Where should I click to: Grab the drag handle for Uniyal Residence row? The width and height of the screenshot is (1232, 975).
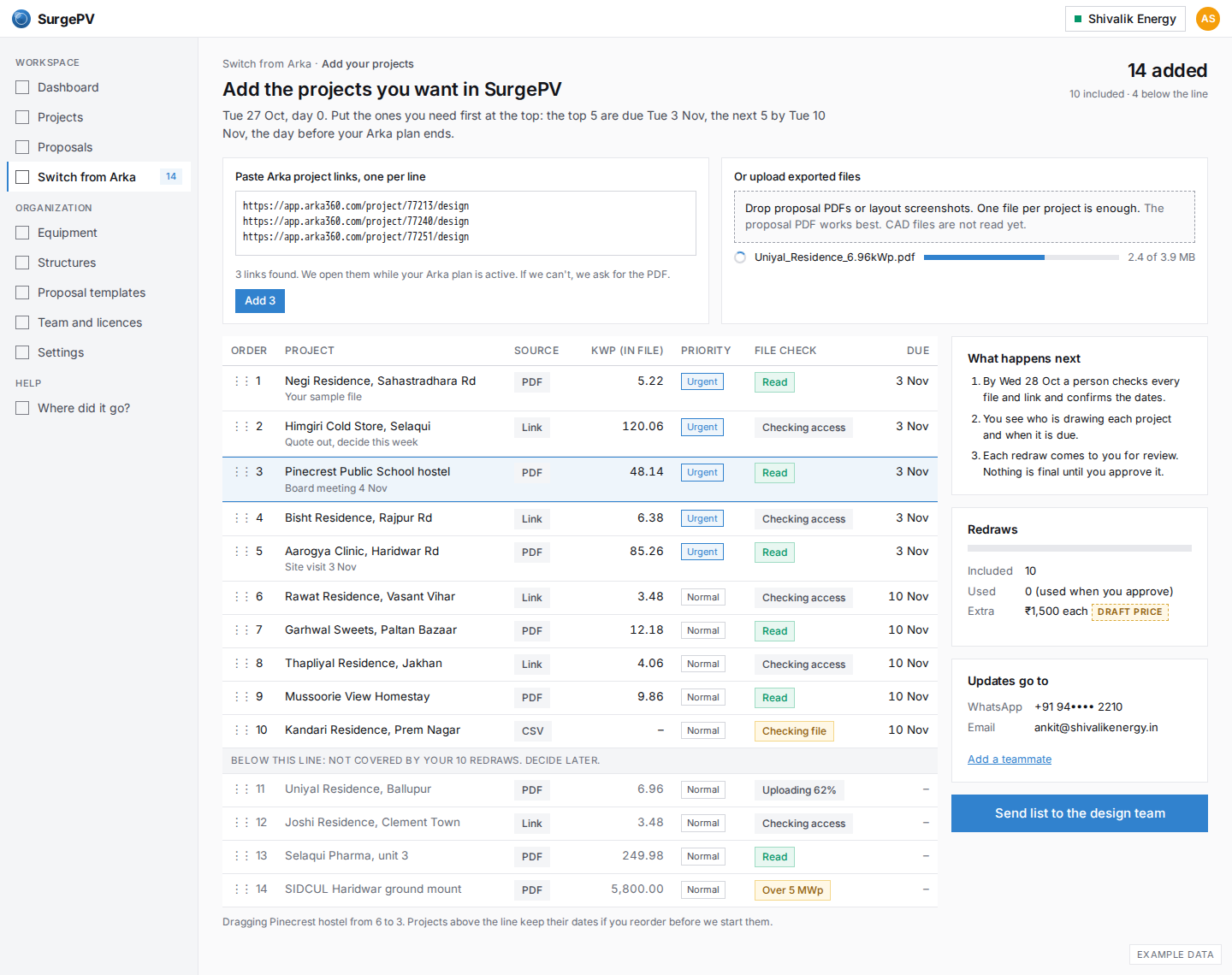241,789
